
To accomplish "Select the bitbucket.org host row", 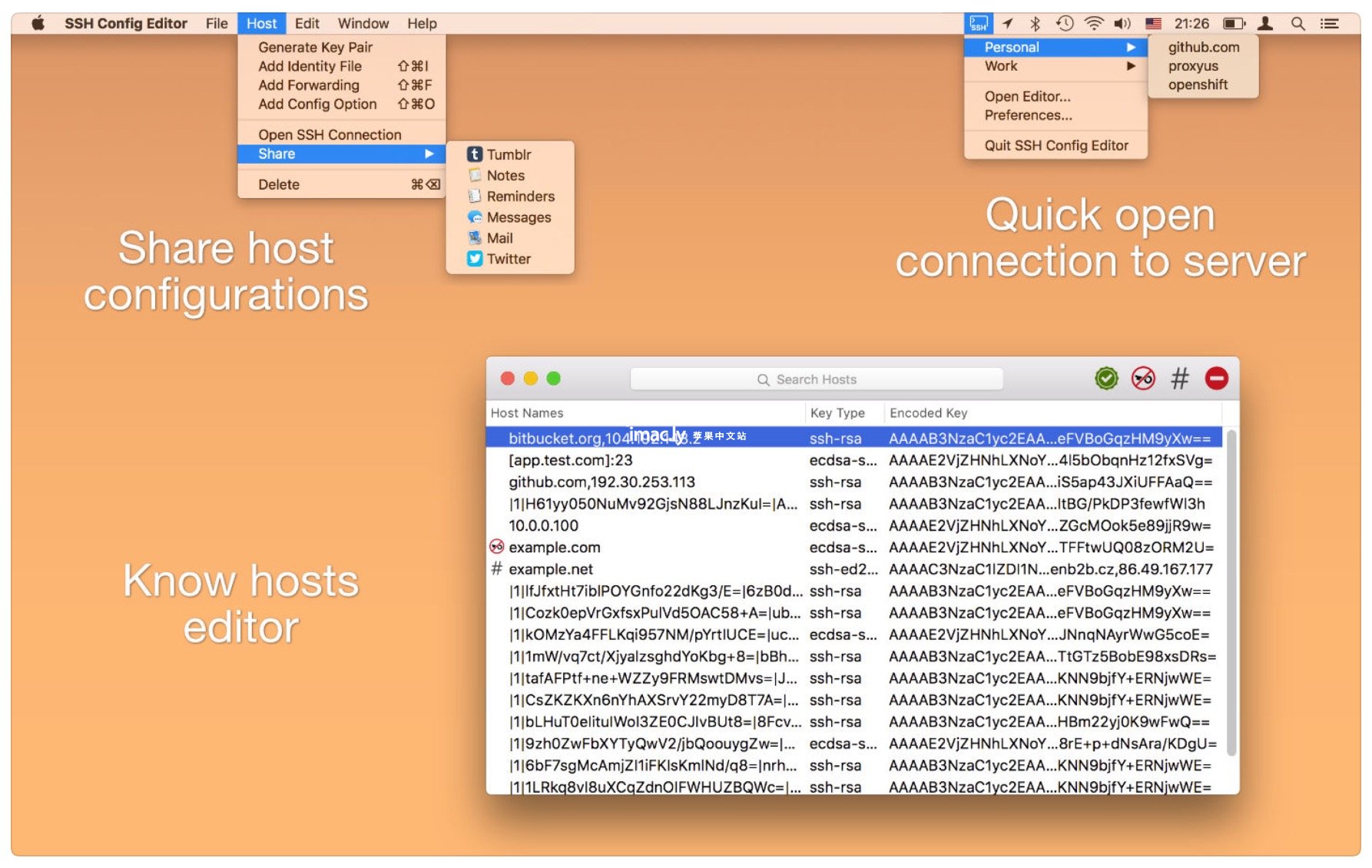I will (854, 438).
